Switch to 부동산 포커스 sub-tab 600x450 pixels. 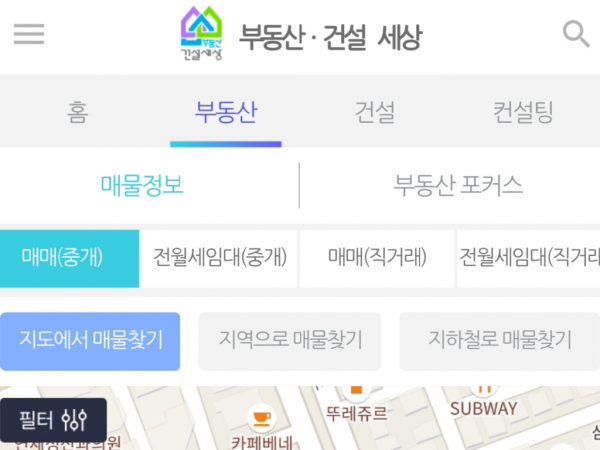click(458, 186)
